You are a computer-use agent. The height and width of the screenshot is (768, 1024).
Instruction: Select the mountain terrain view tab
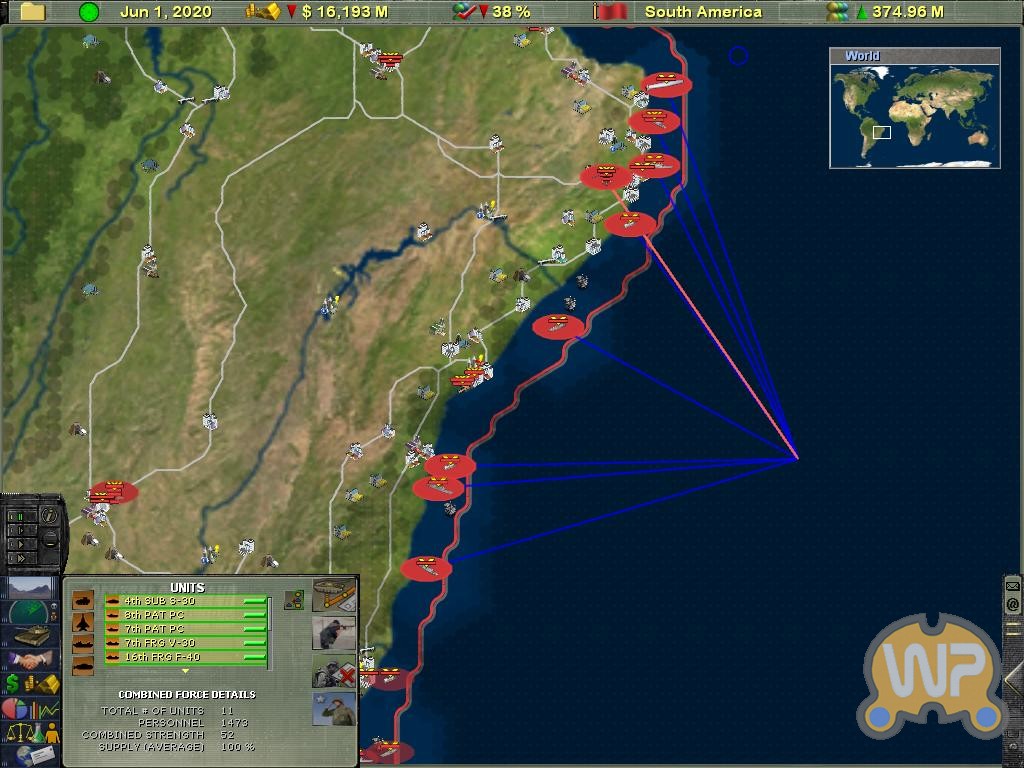pyautogui.click(x=31, y=587)
